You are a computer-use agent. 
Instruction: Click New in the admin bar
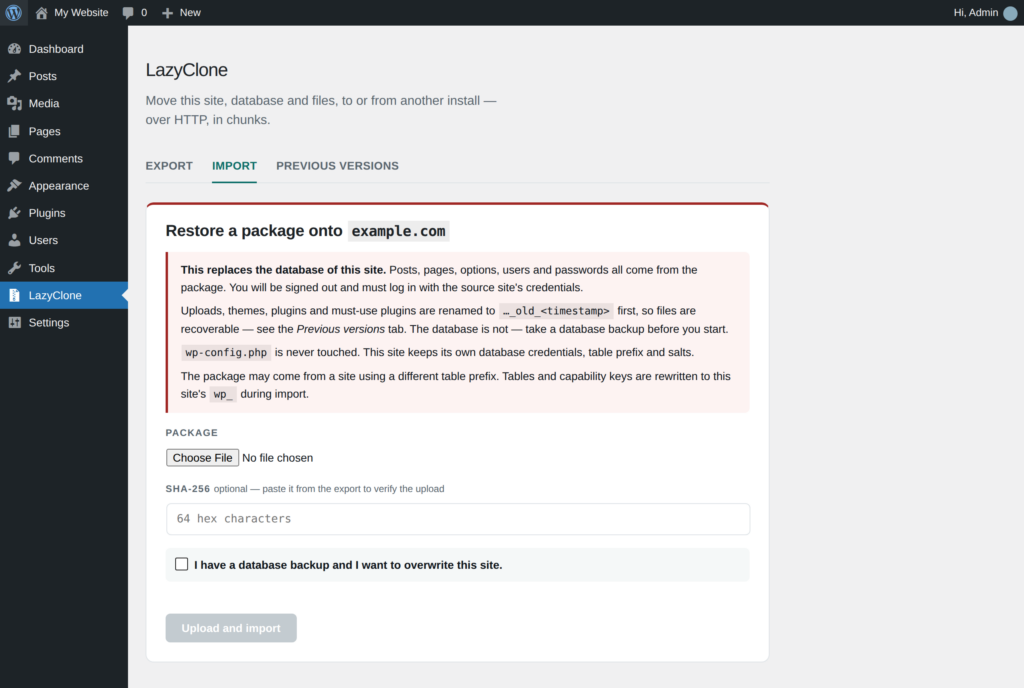click(190, 12)
